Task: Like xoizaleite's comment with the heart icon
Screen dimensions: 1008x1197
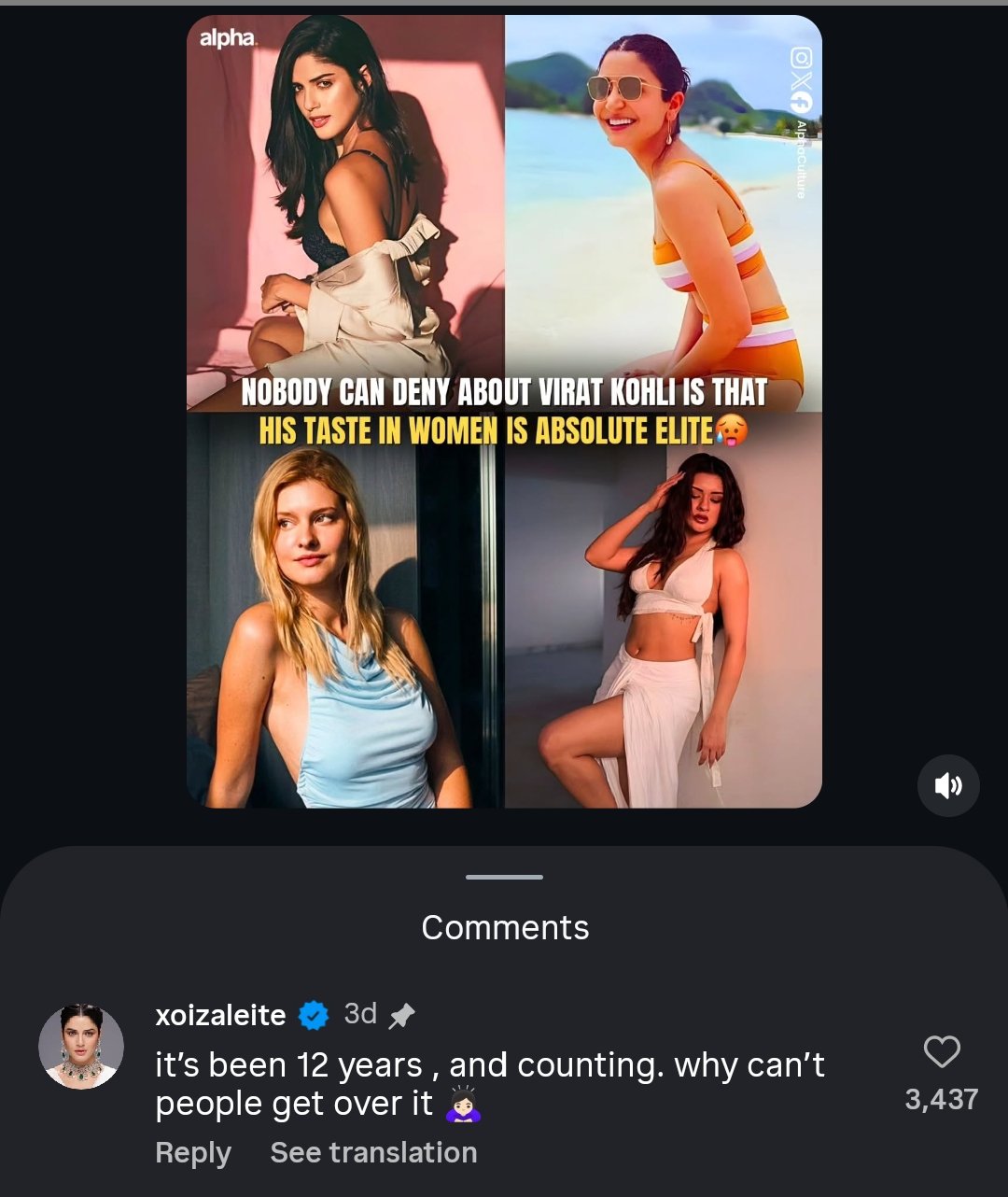Action: [941, 1052]
